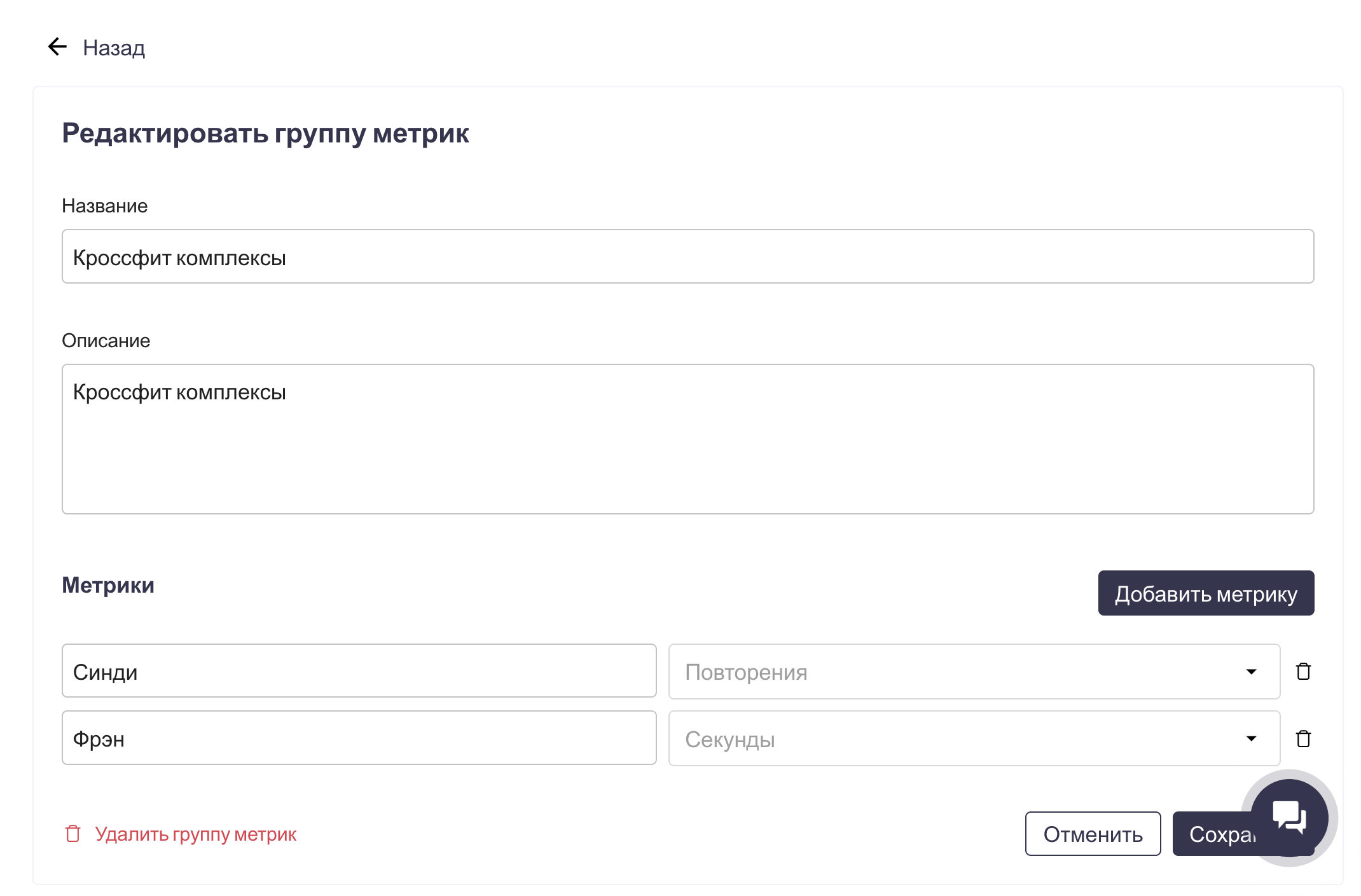Expand the Повторения dropdown arrow
Image resolution: width=1361 pixels, height=896 pixels.
[x=1251, y=672]
